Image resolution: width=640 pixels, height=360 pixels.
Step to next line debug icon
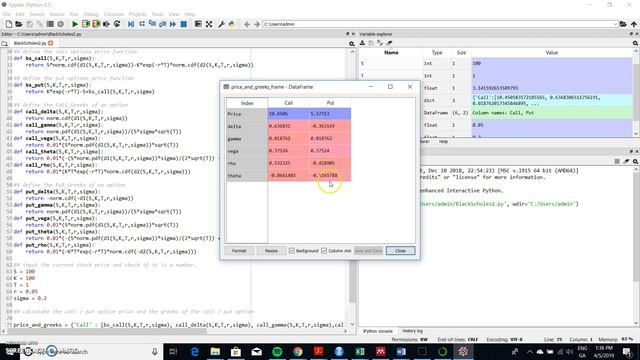click(x=142, y=24)
